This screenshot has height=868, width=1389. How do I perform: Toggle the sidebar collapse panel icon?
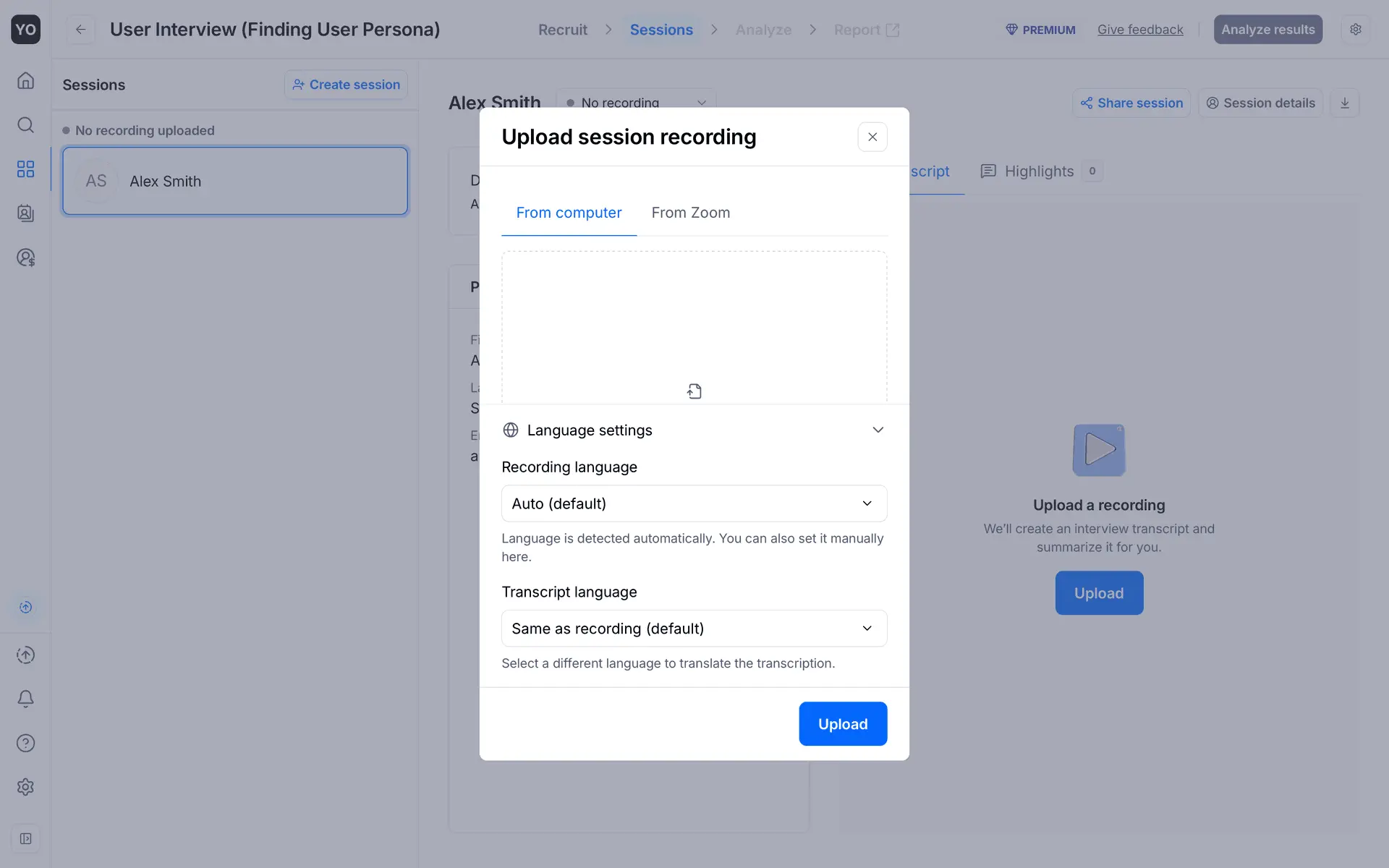tap(25, 838)
